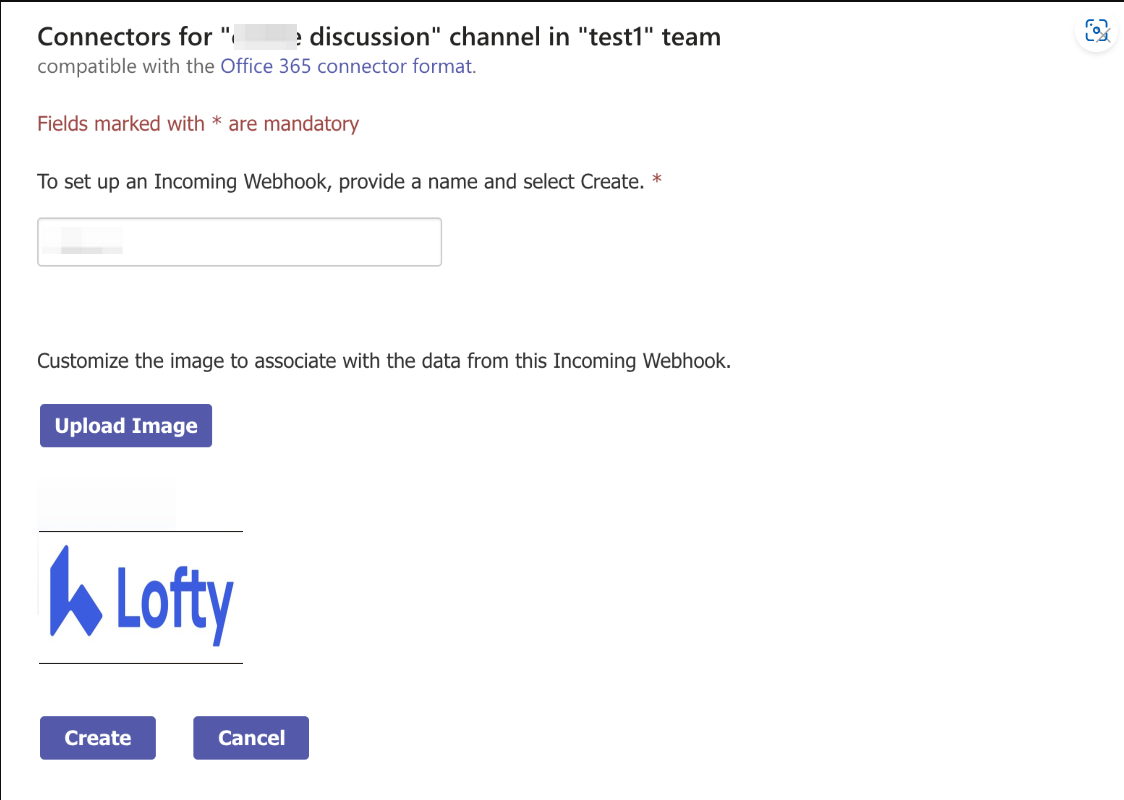Click the "To set up an Incoming Webhook" instruction
The width and height of the screenshot is (1124, 800).
(340, 182)
